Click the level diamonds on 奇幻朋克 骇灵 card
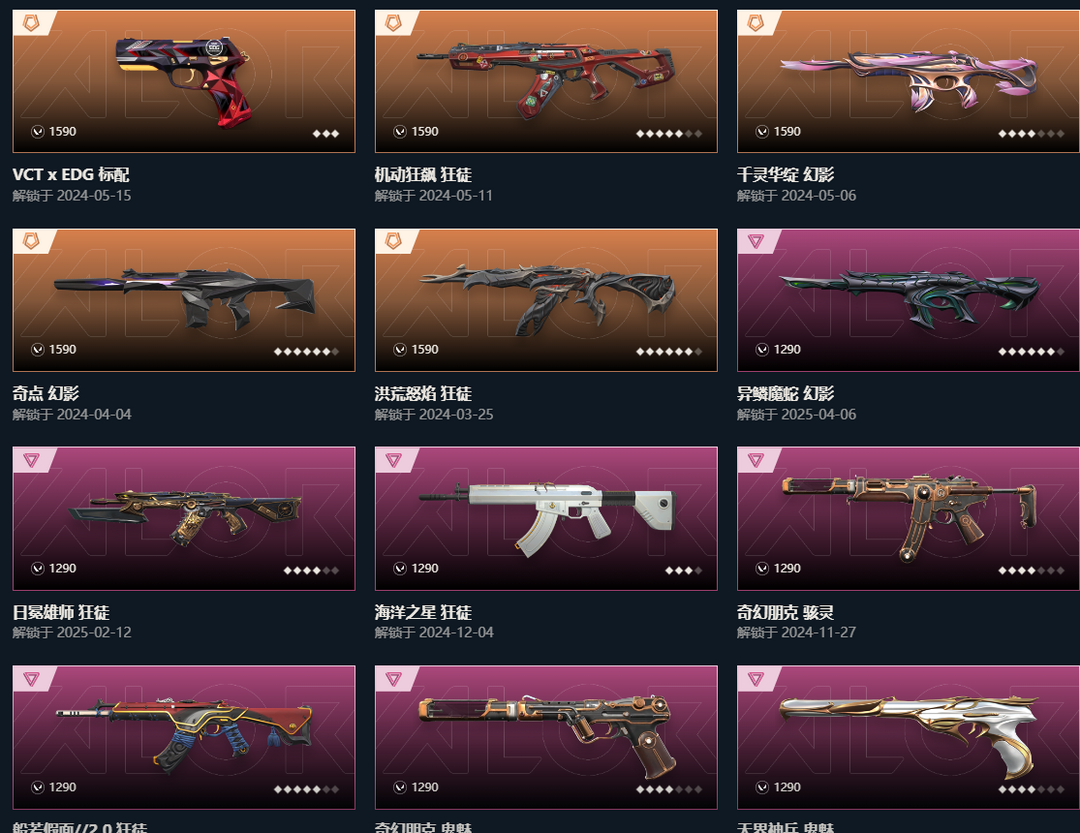The height and width of the screenshot is (833, 1080). (1031, 570)
